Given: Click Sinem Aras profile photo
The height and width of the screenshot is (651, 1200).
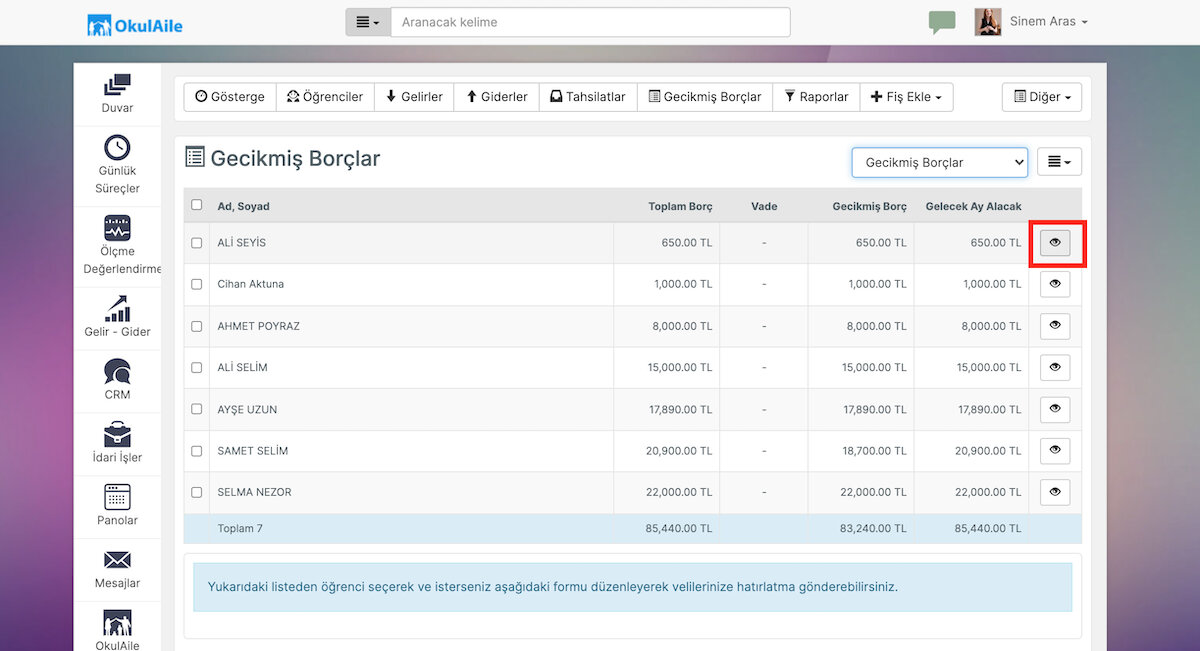Looking at the screenshot, I should (988, 22).
